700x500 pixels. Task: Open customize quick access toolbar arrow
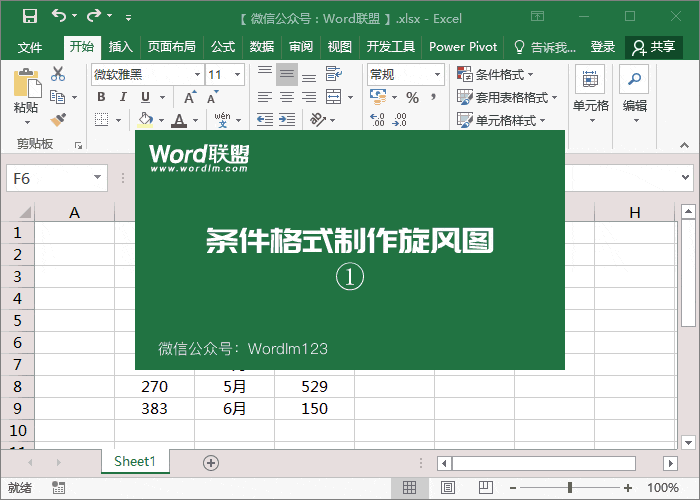[x=129, y=17]
